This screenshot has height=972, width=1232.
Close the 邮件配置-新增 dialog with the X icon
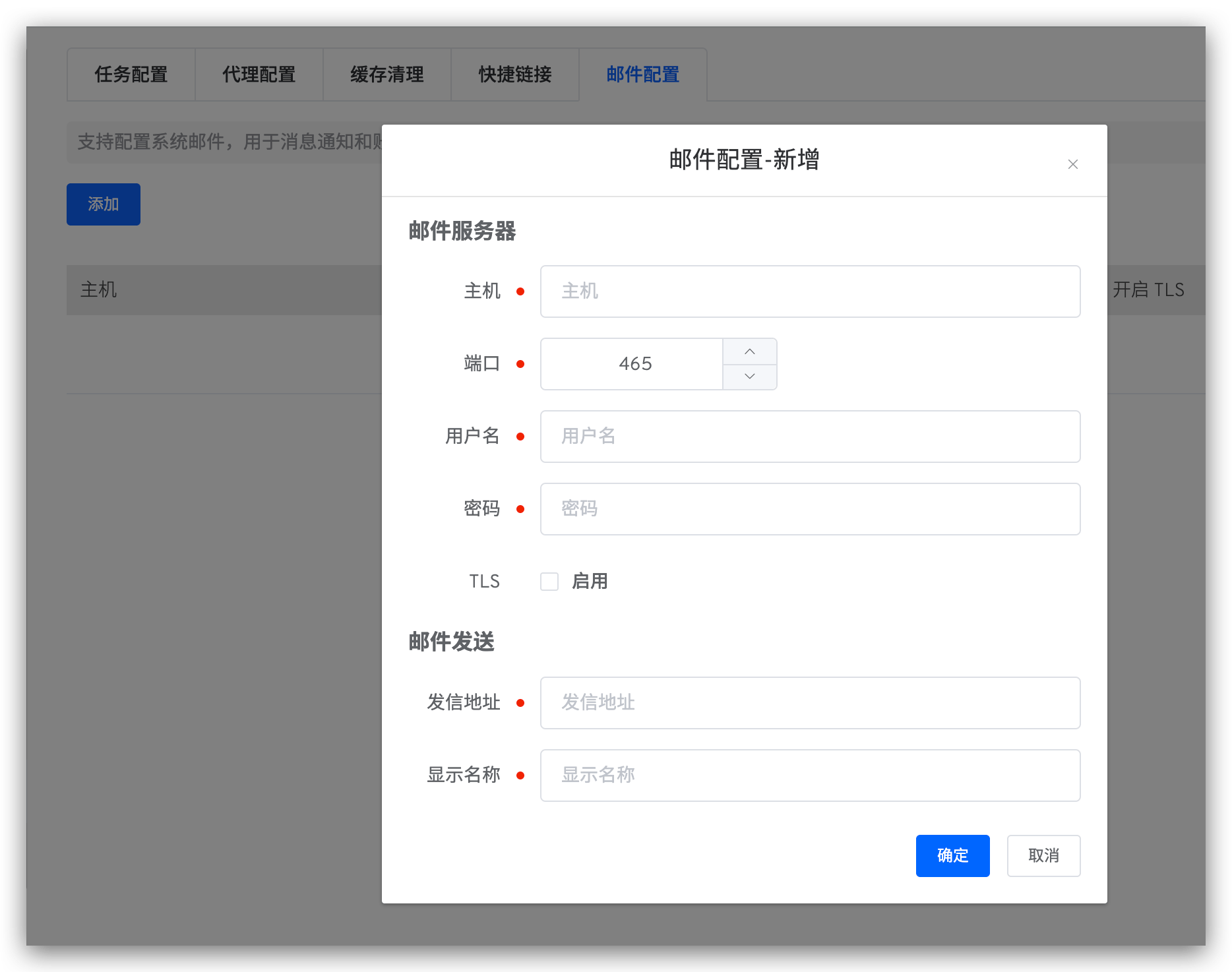[1072, 164]
